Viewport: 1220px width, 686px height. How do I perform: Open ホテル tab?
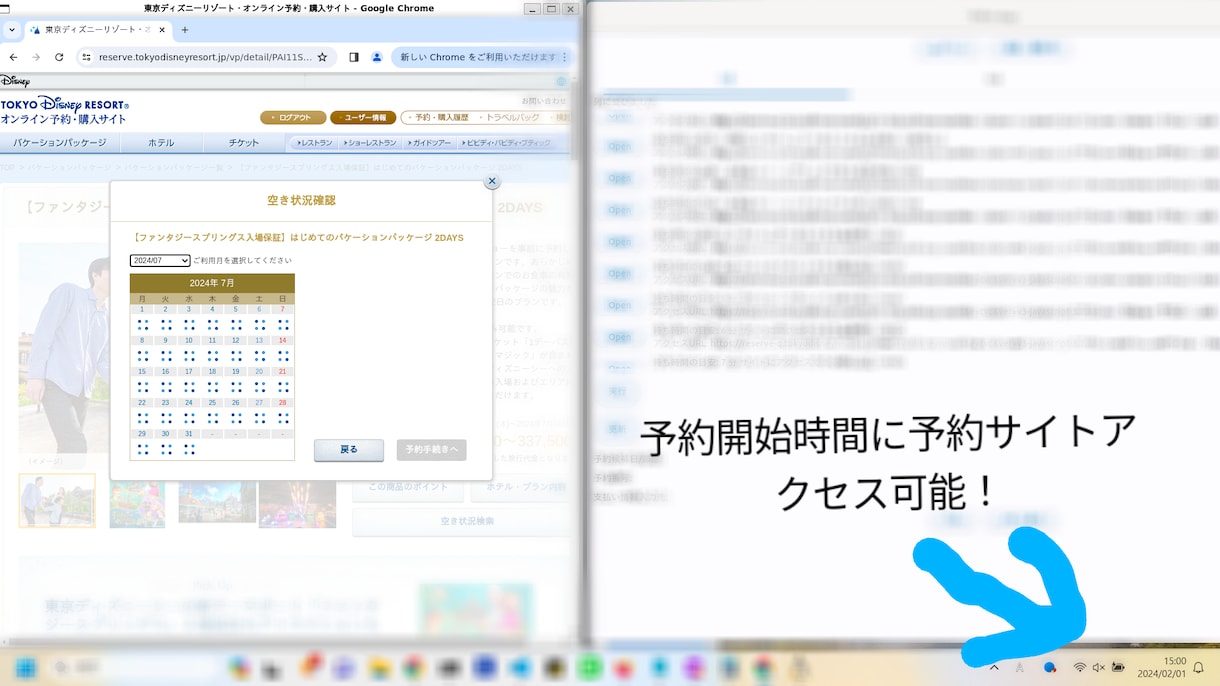tap(161, 143)
